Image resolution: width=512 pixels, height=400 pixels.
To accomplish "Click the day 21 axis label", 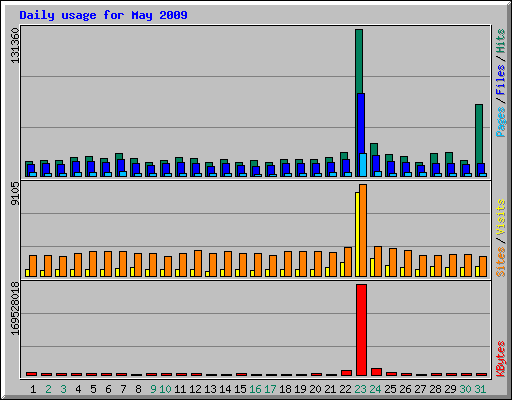I will tap(330, 389).
